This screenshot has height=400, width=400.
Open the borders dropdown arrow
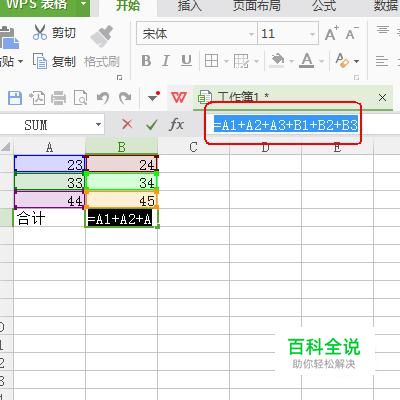tap(226, 61)
